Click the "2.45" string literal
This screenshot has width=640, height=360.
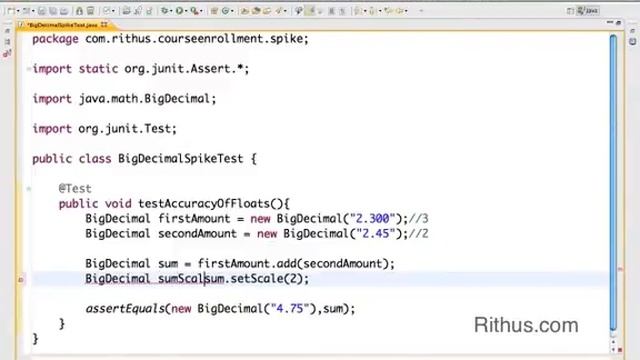[376, 234]
